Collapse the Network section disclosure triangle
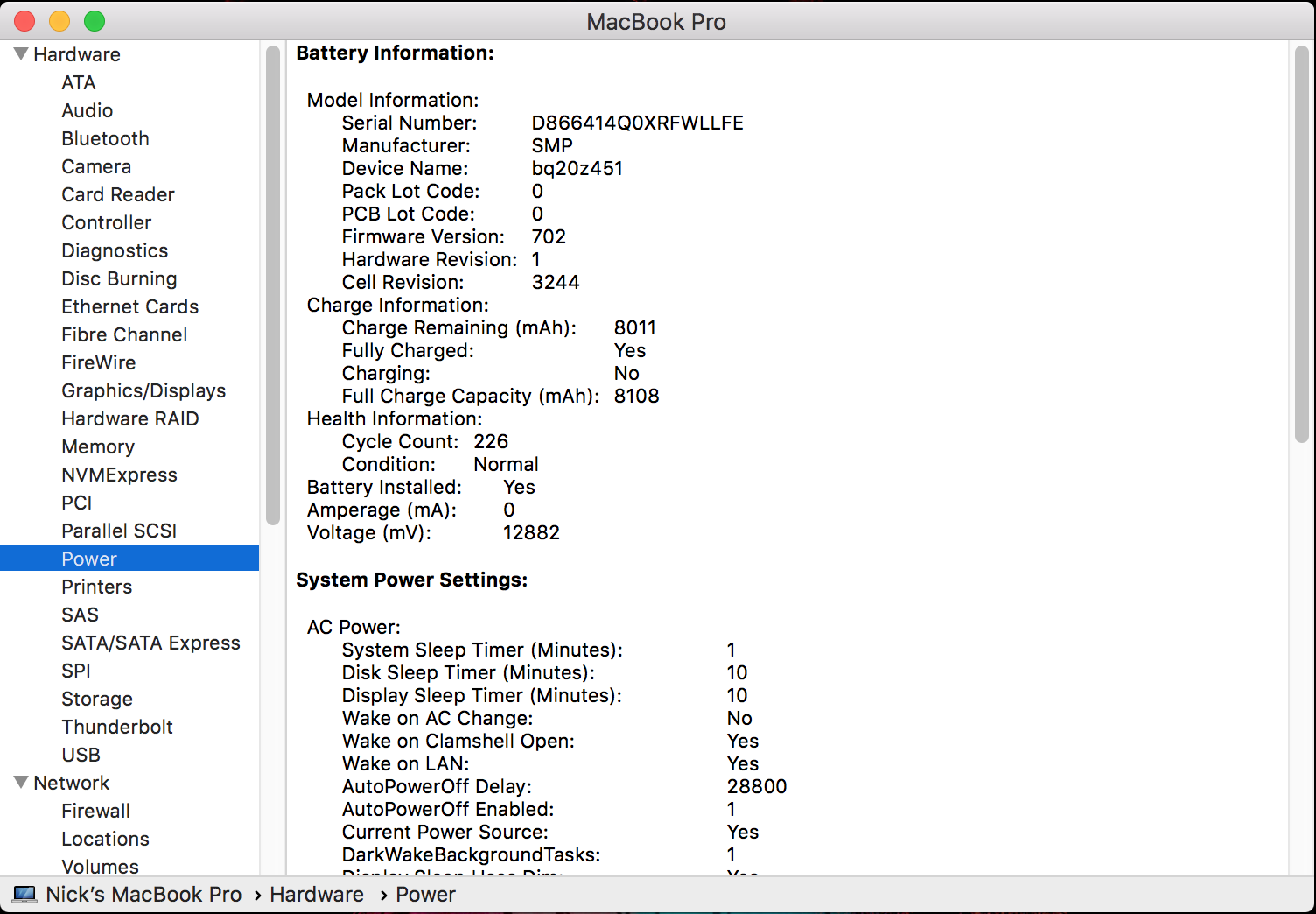 pos(21,783)
